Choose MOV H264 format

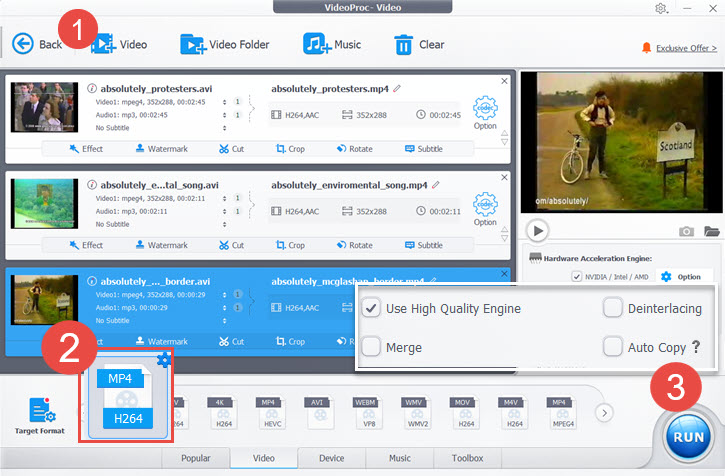(466, 413)
